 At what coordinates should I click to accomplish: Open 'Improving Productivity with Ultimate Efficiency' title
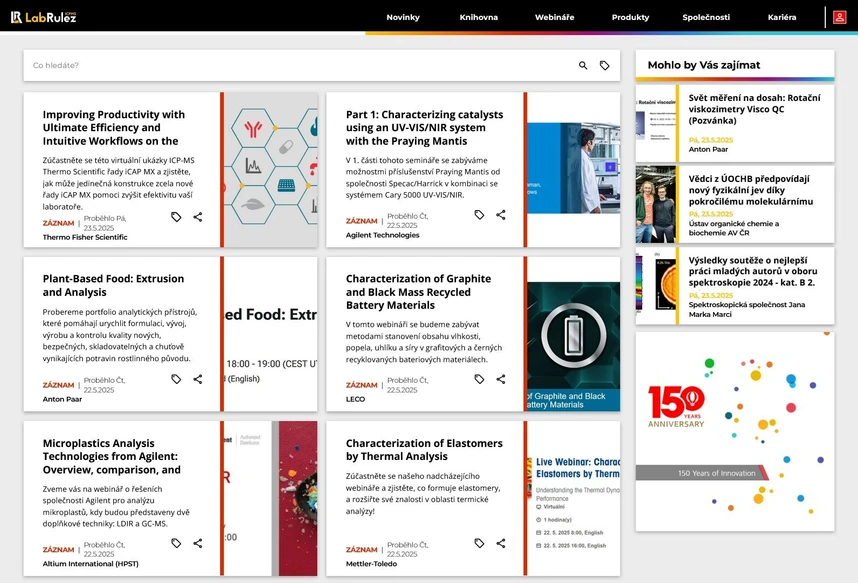[x=114, y=128]
